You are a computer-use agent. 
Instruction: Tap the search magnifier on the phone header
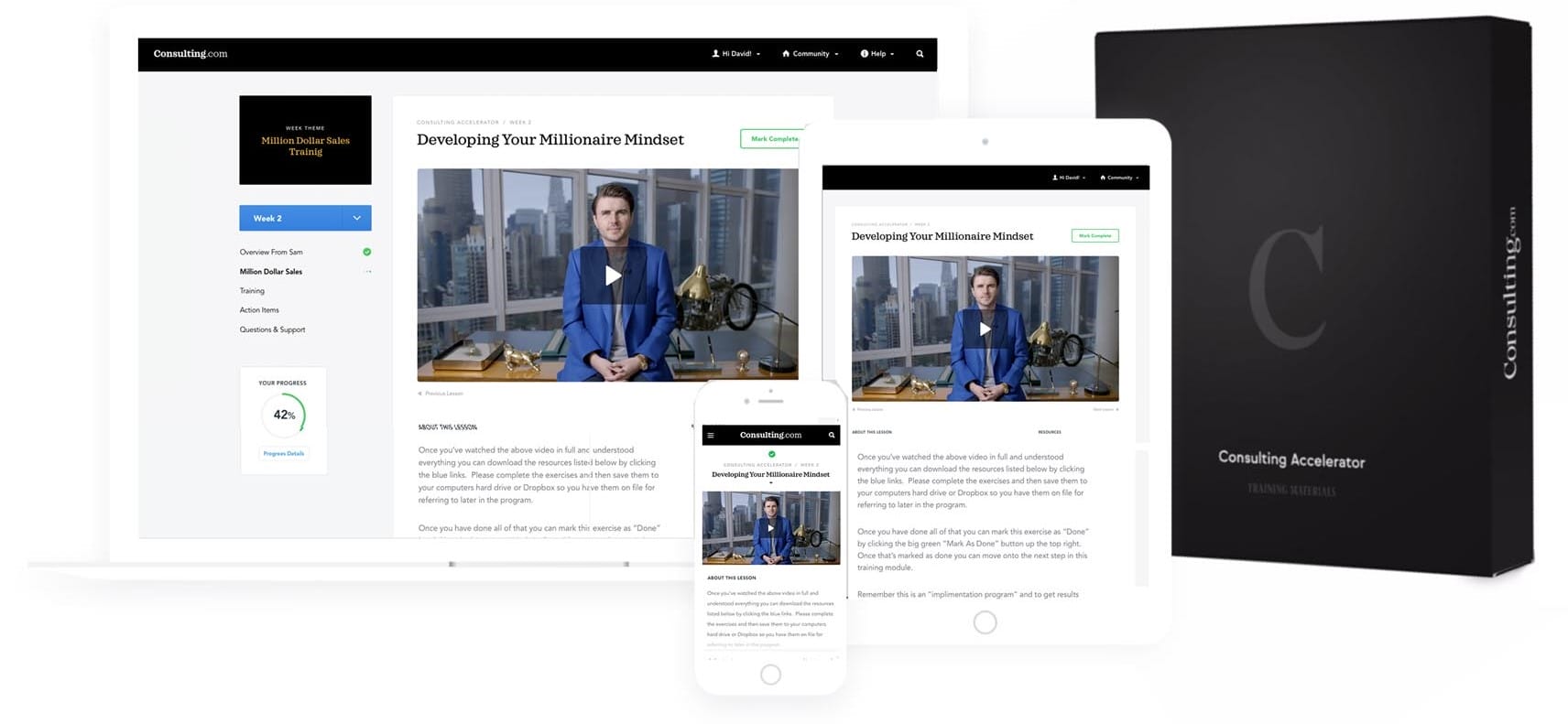(832, 436)
